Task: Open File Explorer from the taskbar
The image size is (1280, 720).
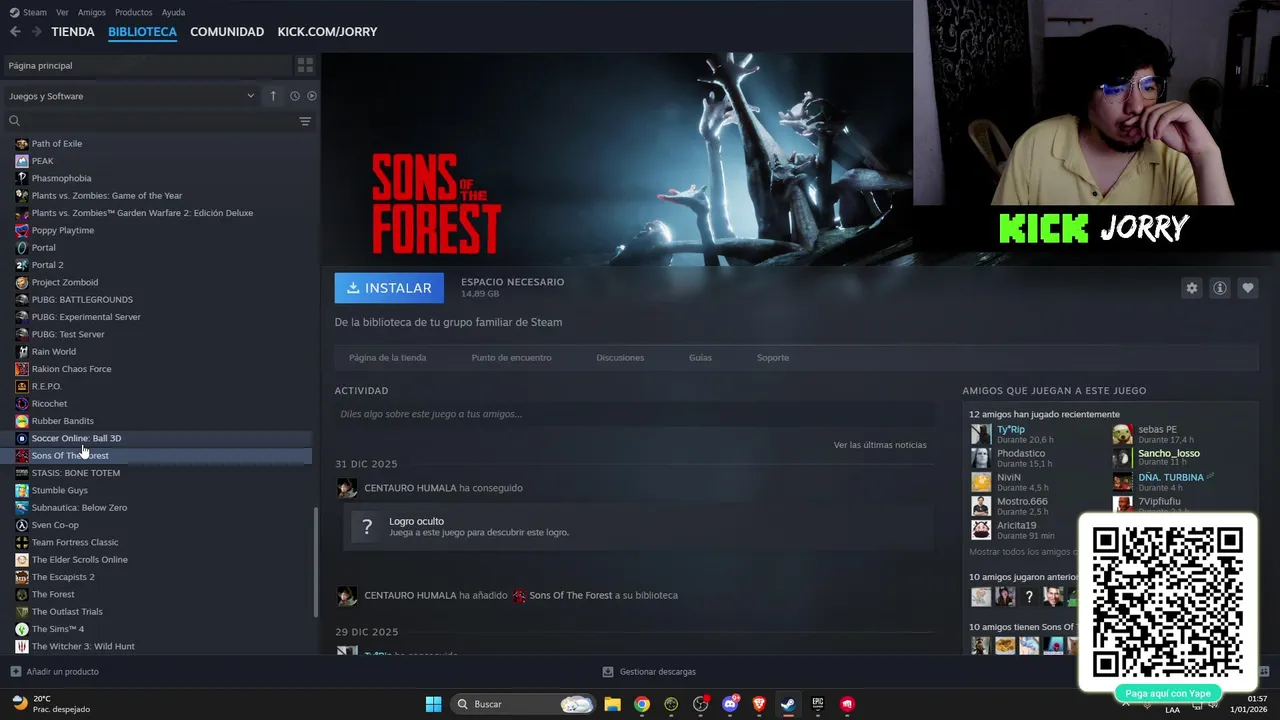Action: (x=613, y=704)
